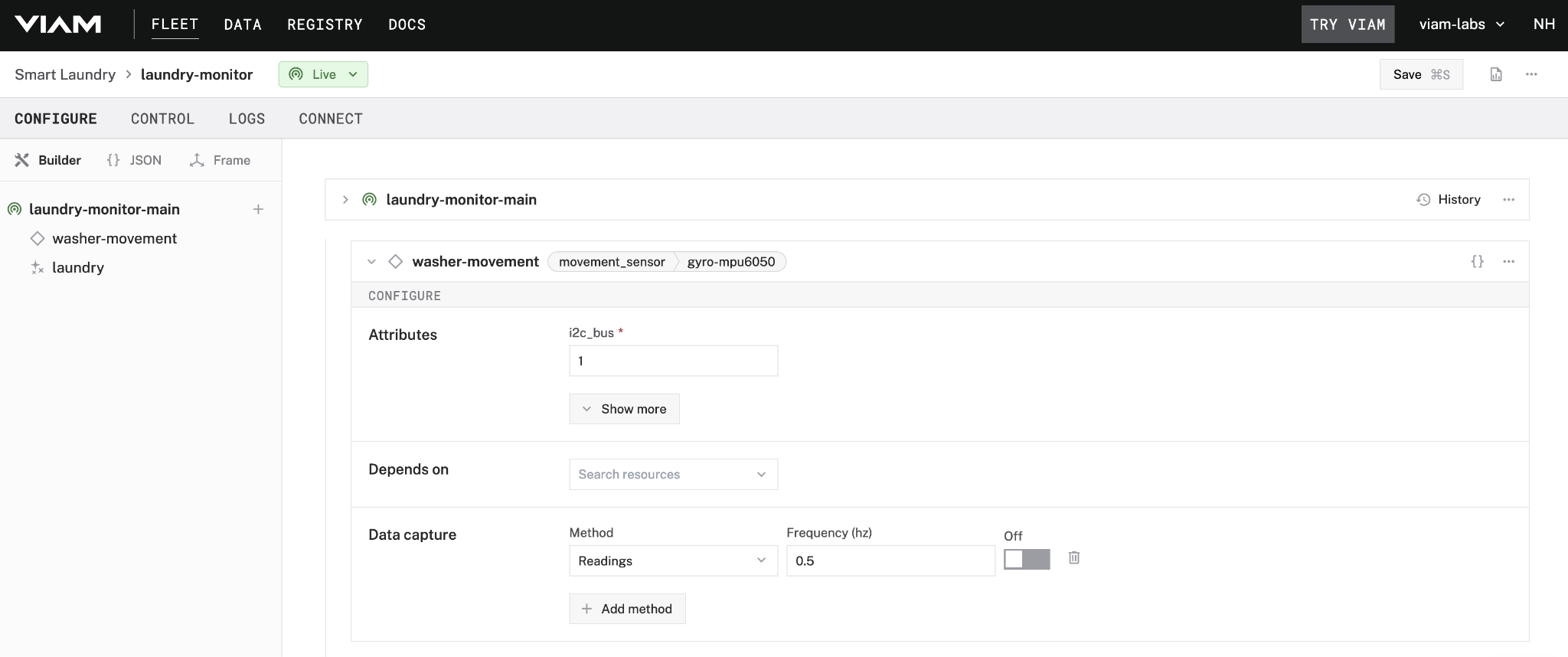Screen dimensions: 1568x657
Task: Click the diamond icon beside sidebar washer-movement
Action: [38, 238]
